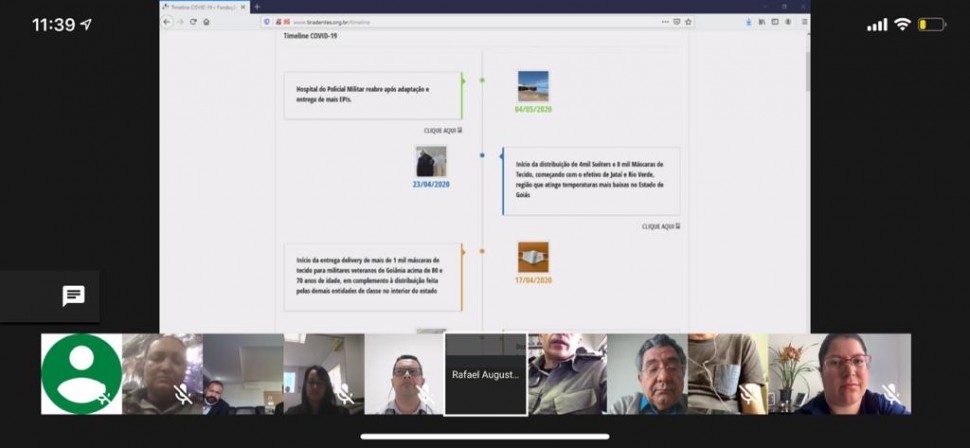
Task: Click the date 23/04/2020
Action: click(431, 184)
